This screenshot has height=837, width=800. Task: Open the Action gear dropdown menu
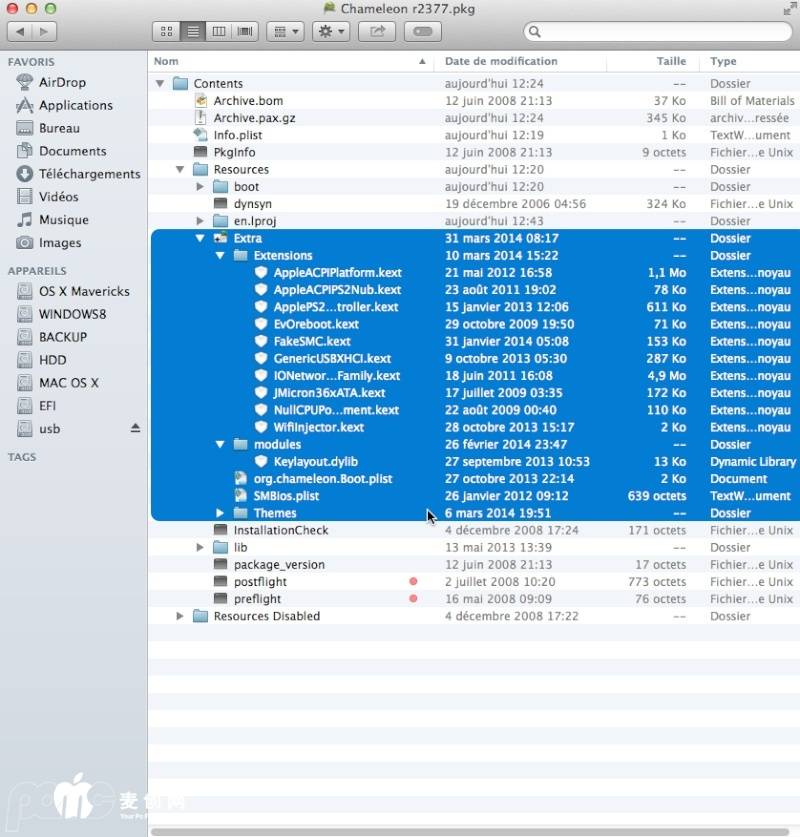click(330, 31)
